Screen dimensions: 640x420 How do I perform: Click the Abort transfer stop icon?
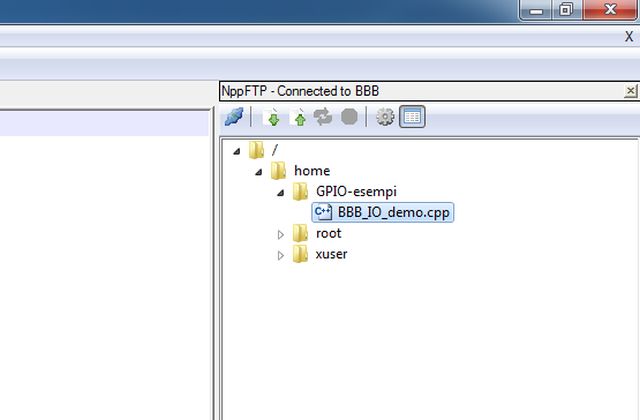coord(349,117)
